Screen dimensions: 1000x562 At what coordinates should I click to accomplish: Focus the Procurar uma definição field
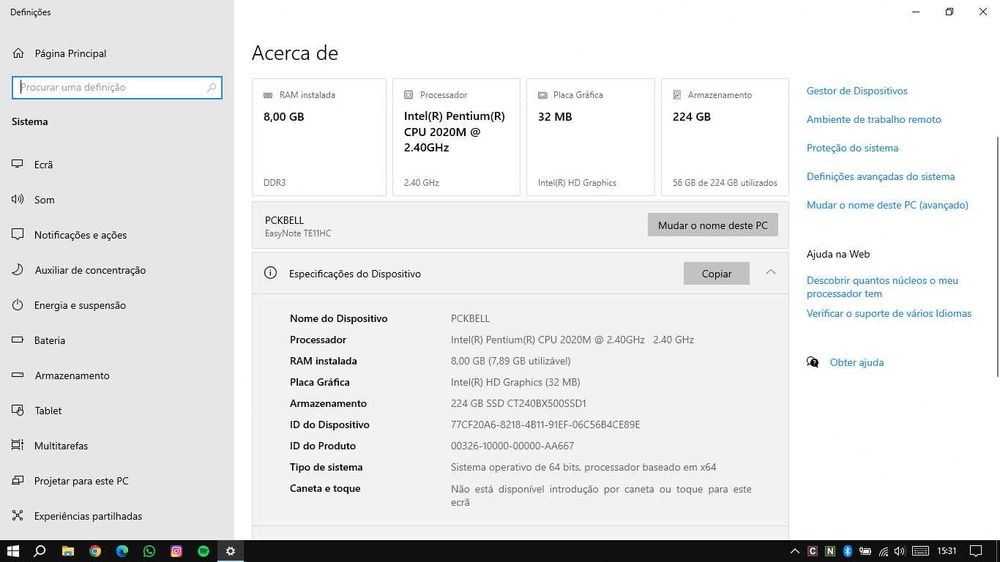point(117,87)
